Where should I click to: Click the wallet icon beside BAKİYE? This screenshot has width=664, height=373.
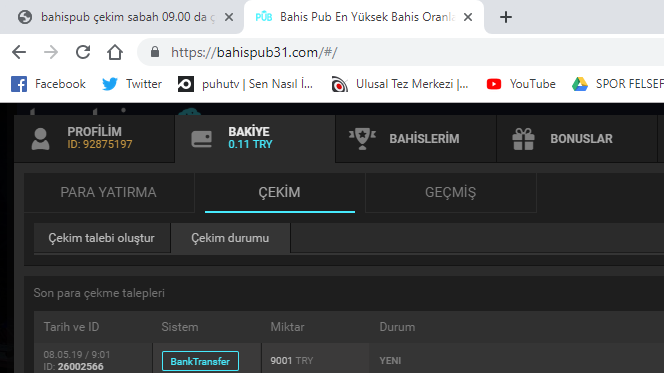(x=202, y=139)
